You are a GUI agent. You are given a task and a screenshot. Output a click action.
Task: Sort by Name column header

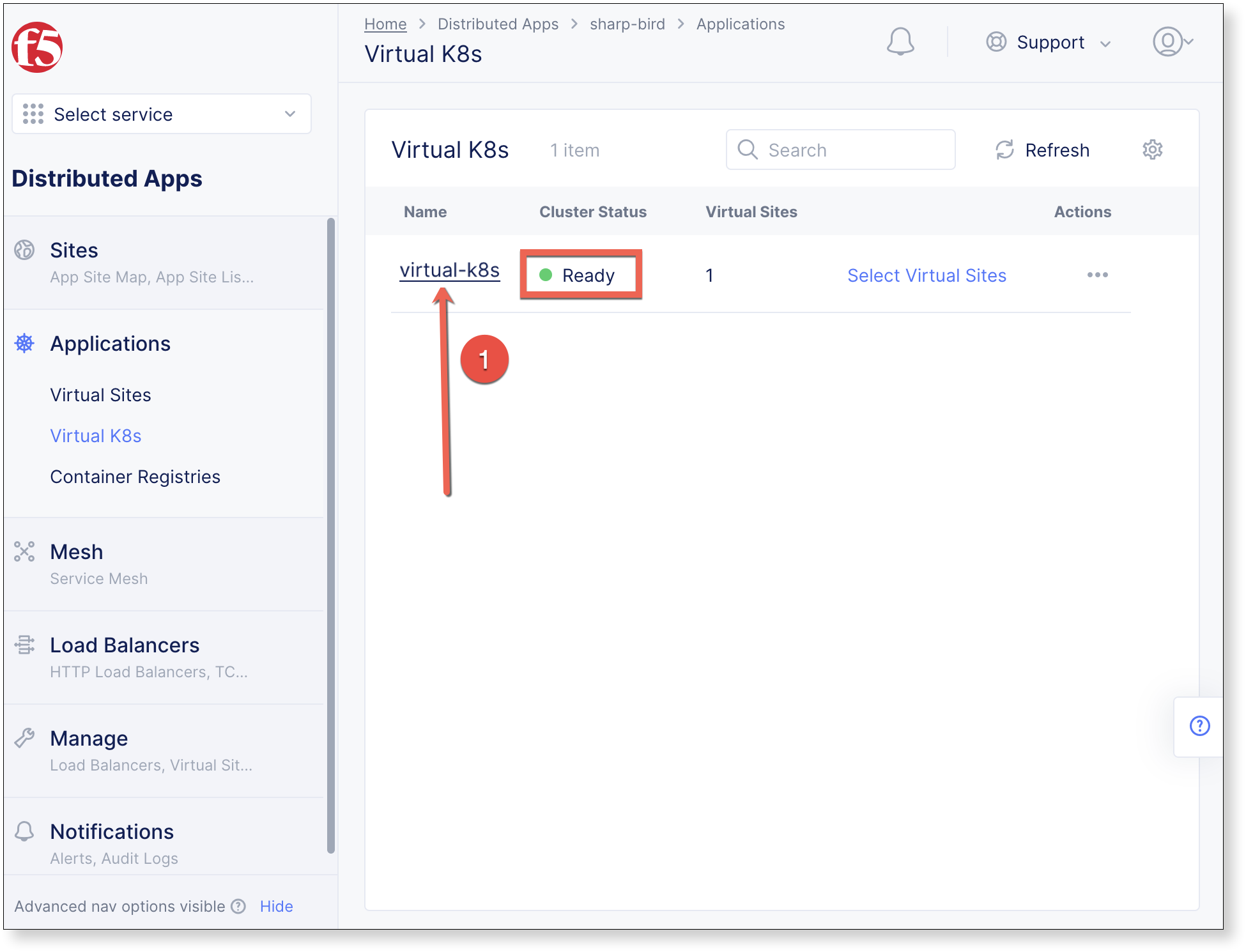425,211
